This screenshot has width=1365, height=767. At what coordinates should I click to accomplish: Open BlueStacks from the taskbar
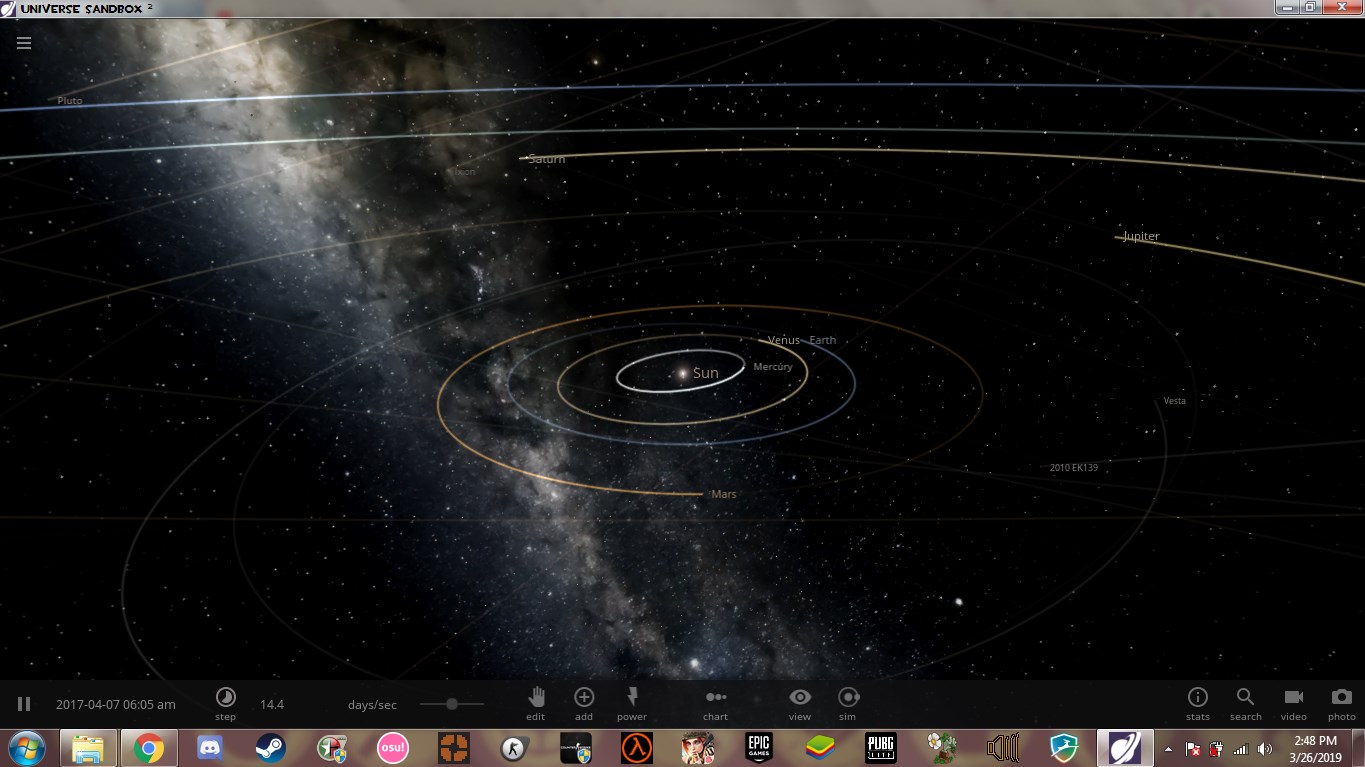point(820,748)
